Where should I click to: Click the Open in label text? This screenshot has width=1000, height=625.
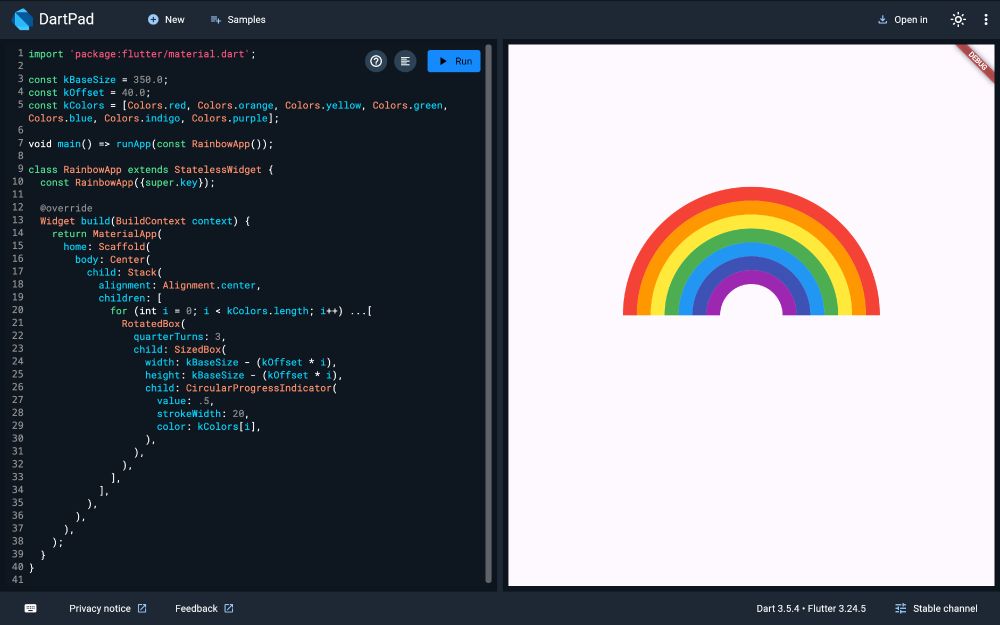(911, 20)
